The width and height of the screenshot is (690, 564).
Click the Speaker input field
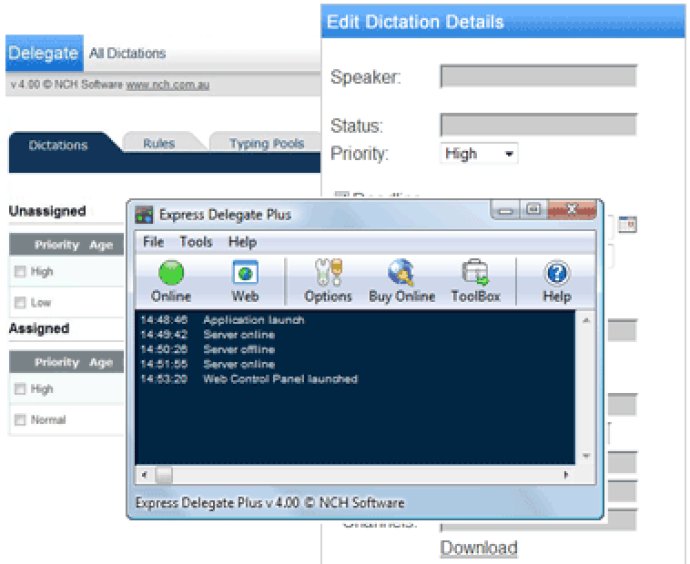[538, 76]
